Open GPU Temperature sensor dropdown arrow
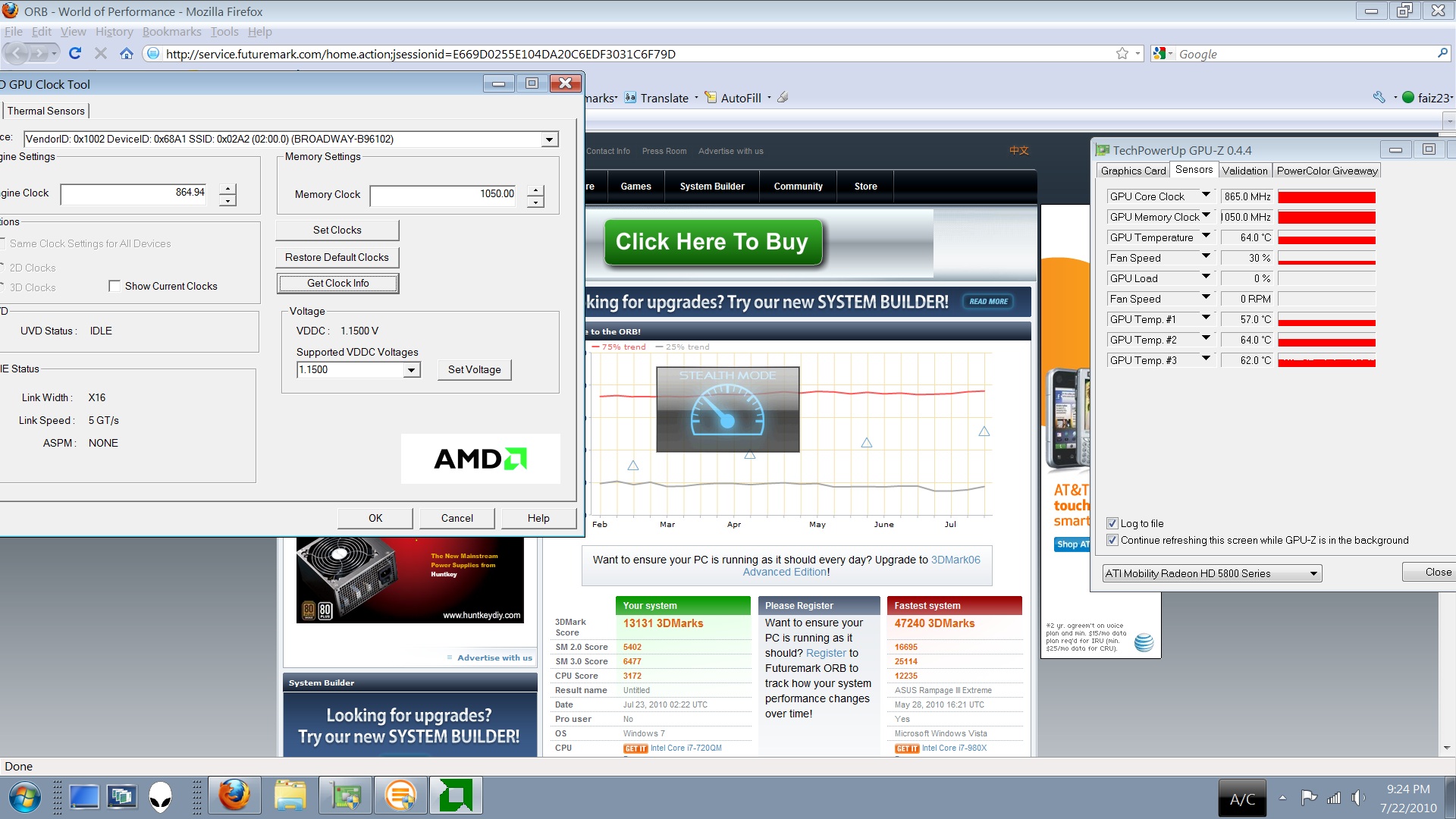The height and width of the screenshot is (819, 1456). tap(1206, 237)
